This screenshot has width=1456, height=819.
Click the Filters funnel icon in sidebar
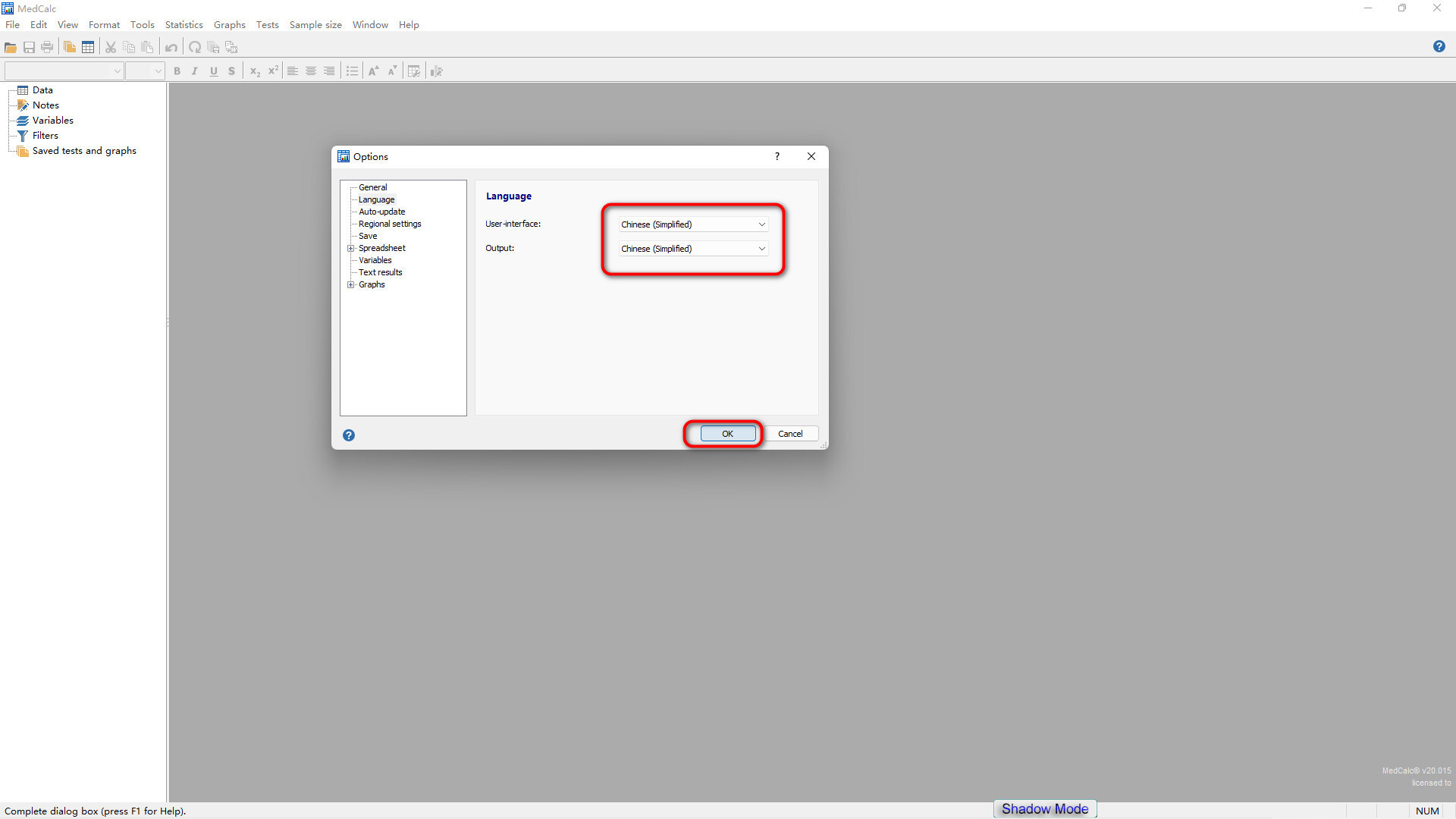(x=23, y=136)
